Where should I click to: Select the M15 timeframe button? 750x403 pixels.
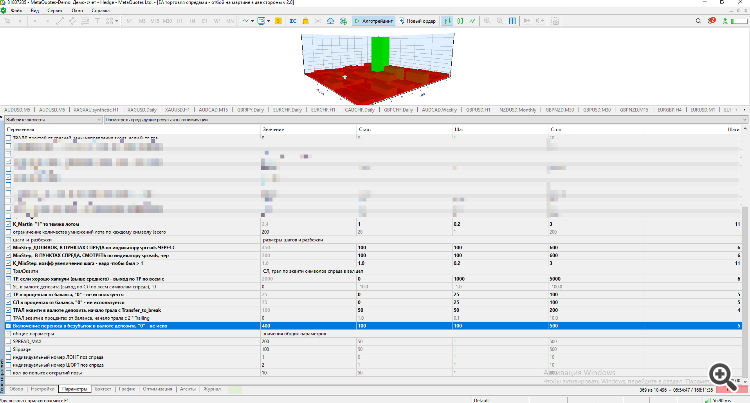coord(154,21)
